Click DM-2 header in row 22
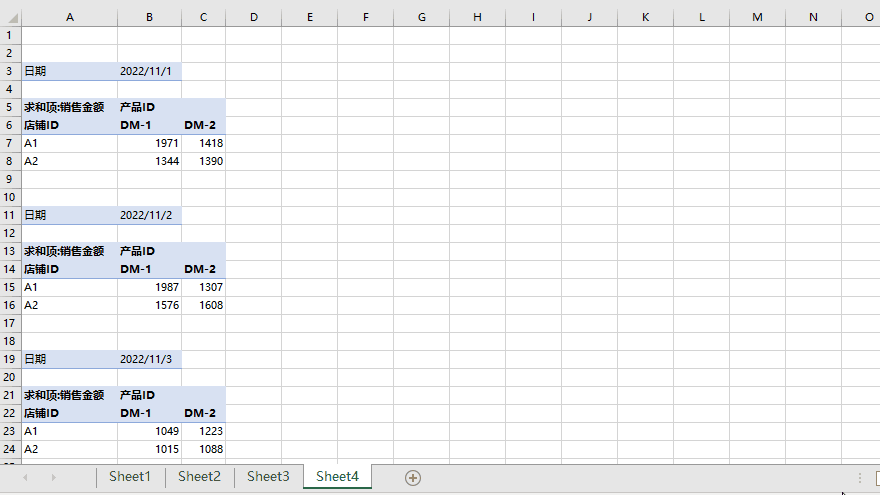 (203, 413)
